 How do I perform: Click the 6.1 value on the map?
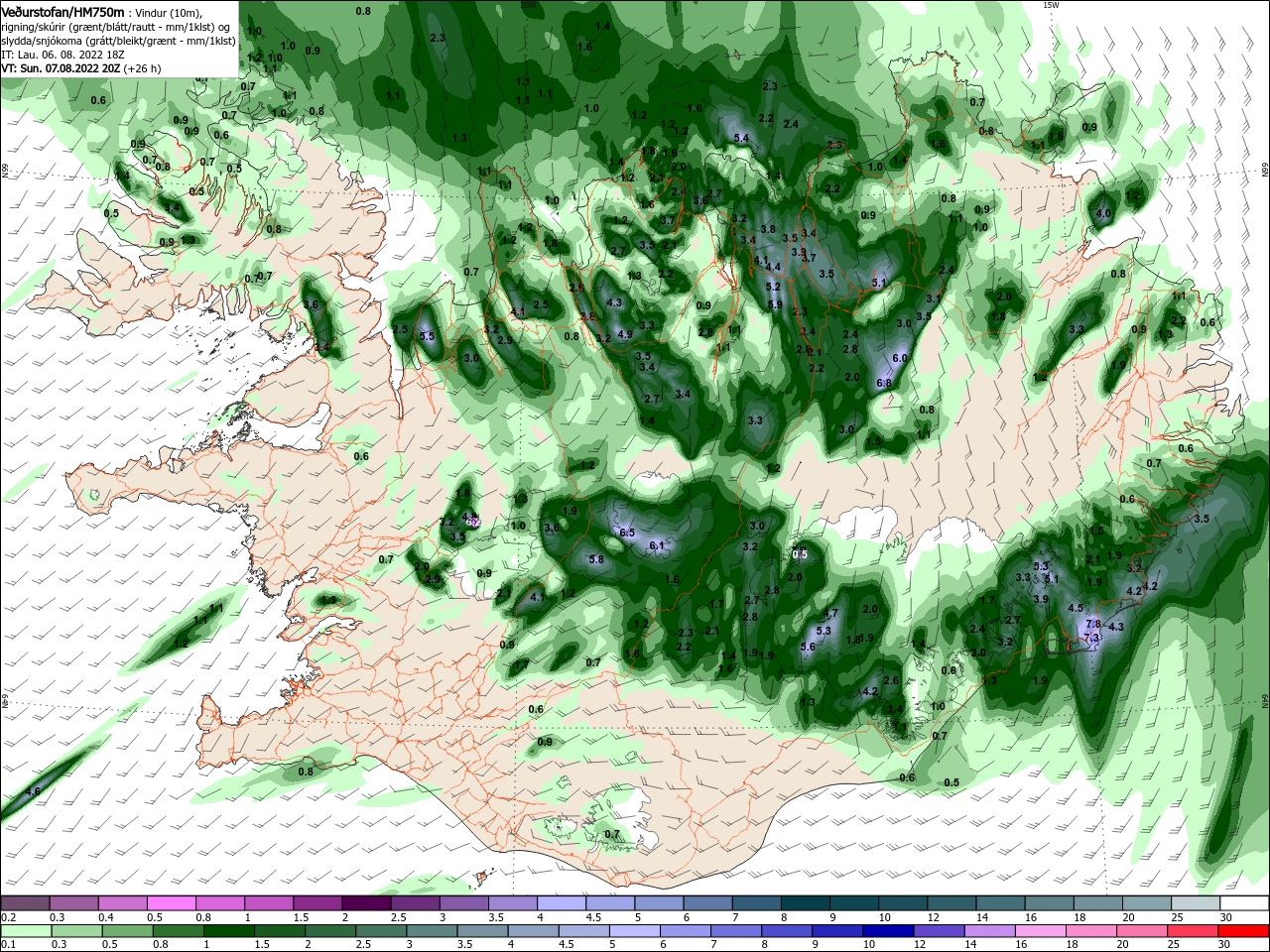pyautogui.click(x=656, y=545)
